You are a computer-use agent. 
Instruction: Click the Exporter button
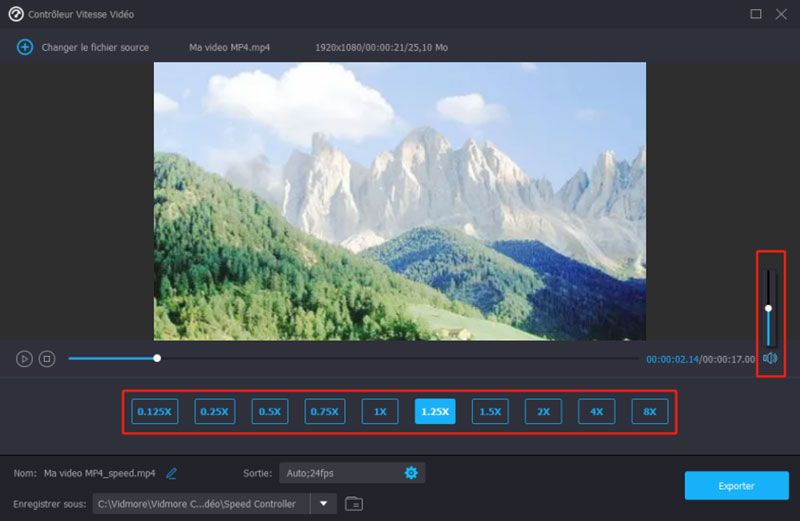click(736, 485)
